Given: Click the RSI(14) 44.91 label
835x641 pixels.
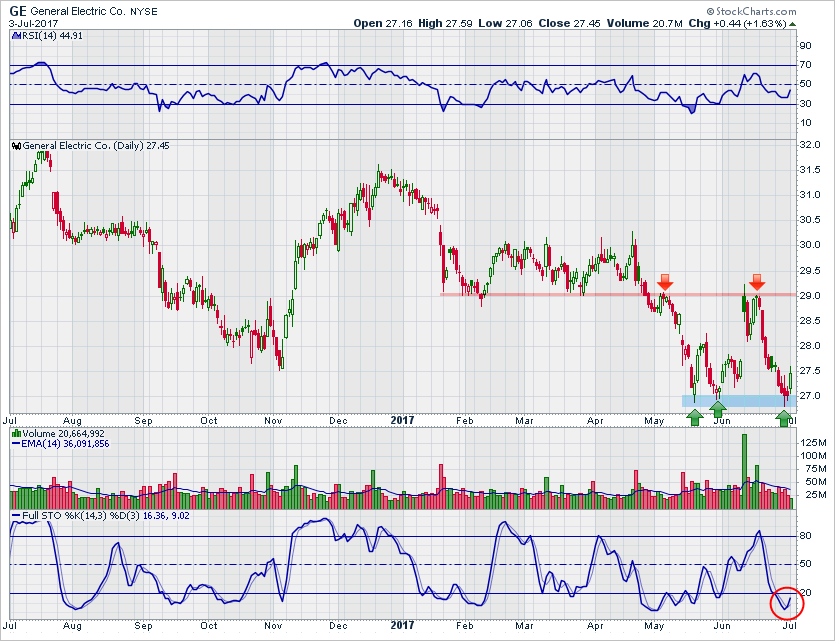Looking at the screenshot, I should (x=52, y=36).
